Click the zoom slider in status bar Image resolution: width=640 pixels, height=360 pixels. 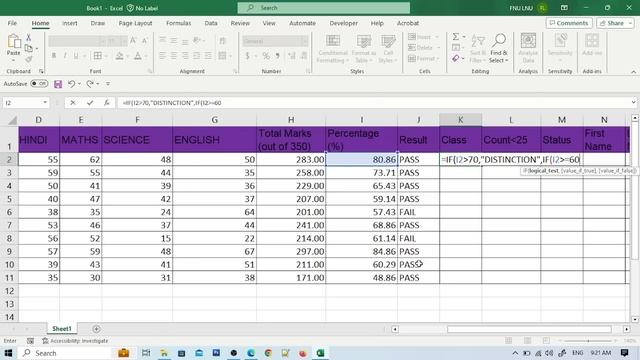588,341
